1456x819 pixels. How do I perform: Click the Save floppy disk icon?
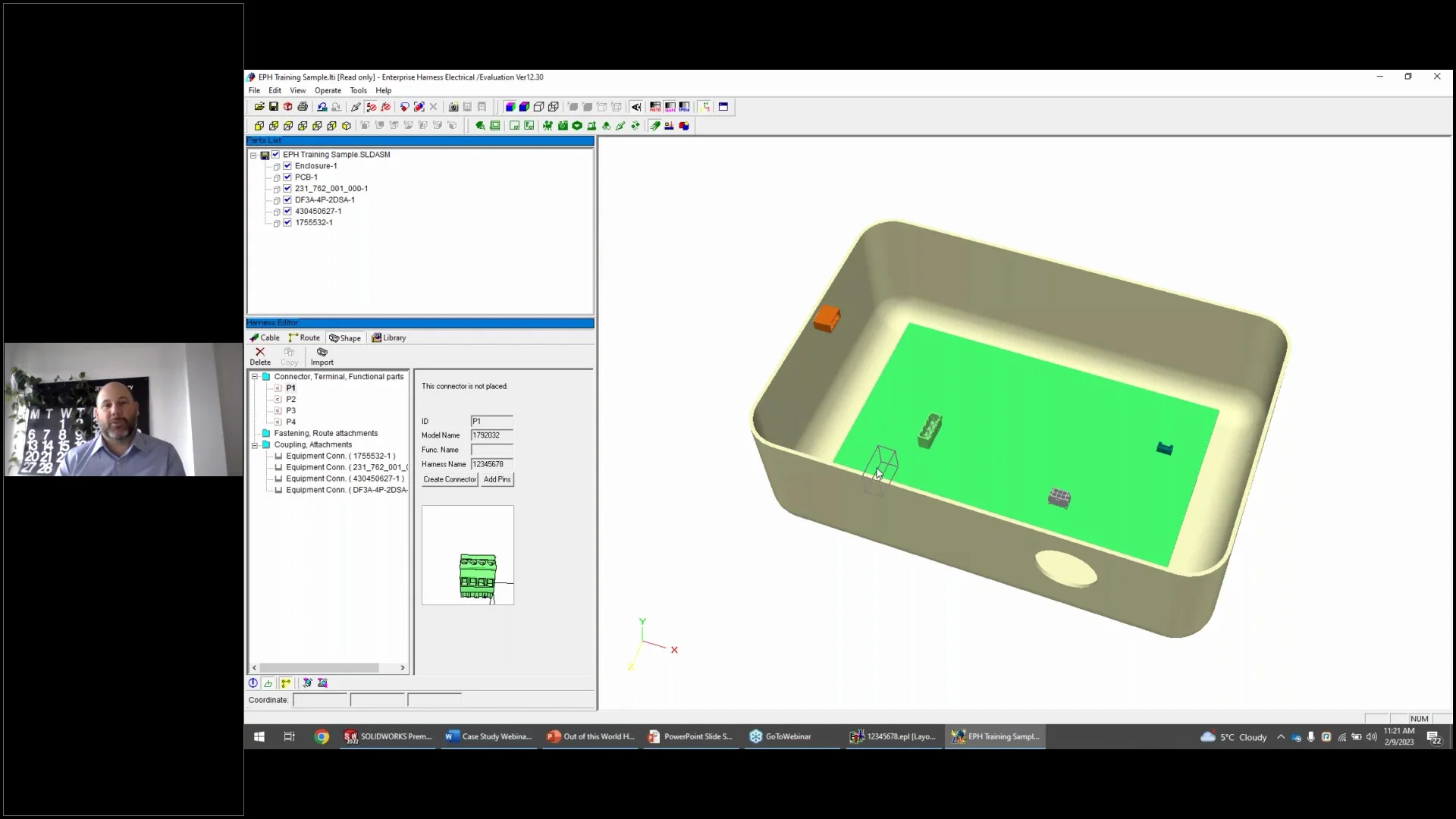274,107
